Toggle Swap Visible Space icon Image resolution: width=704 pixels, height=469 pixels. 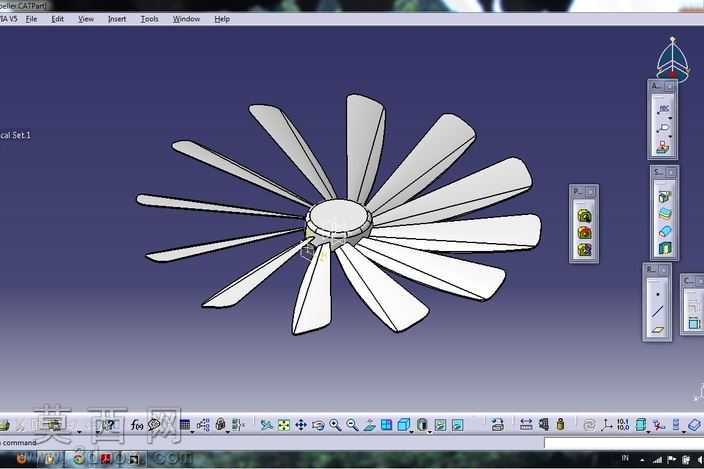[x=458, y=425]
